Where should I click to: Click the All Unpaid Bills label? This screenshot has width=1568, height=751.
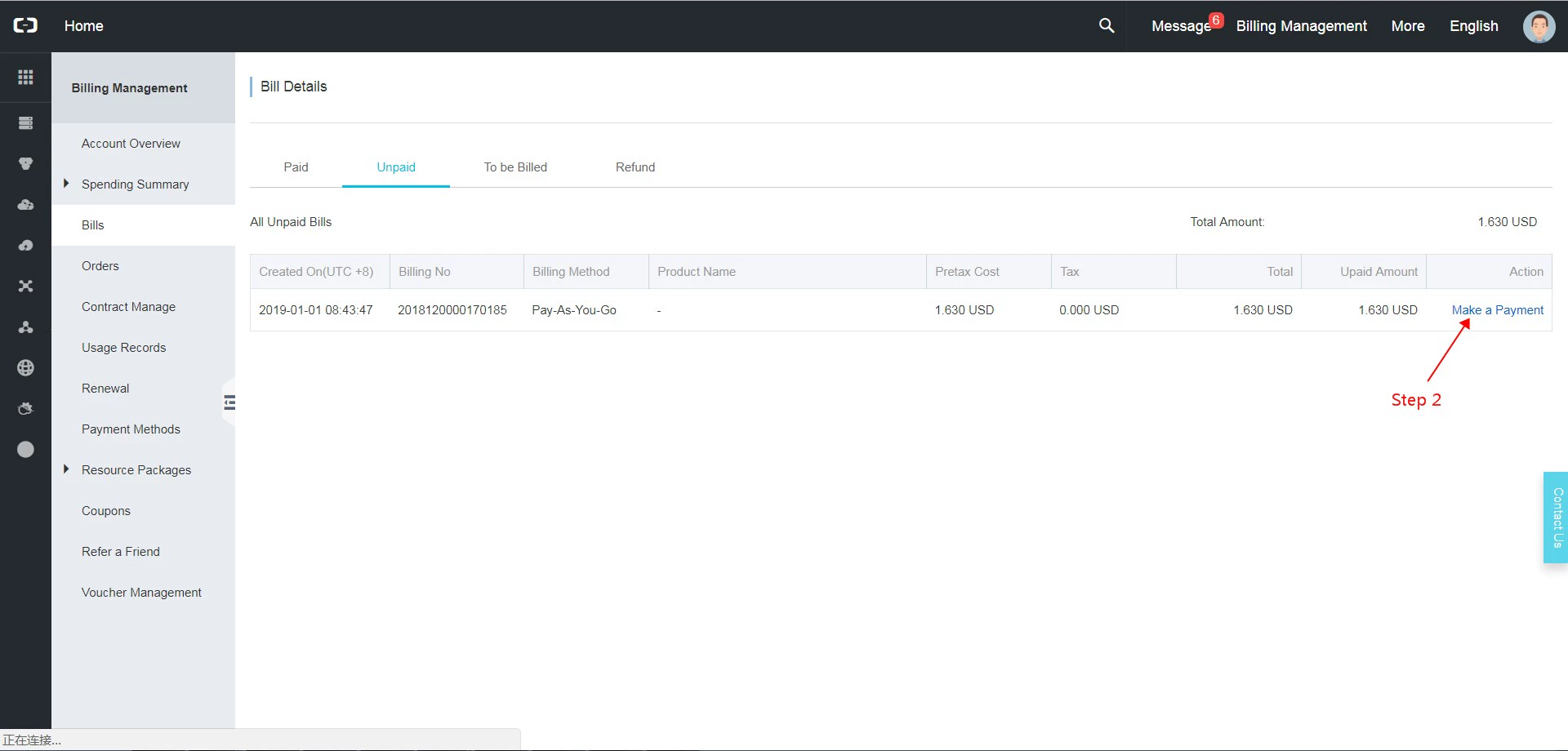(x=291, y=222)
